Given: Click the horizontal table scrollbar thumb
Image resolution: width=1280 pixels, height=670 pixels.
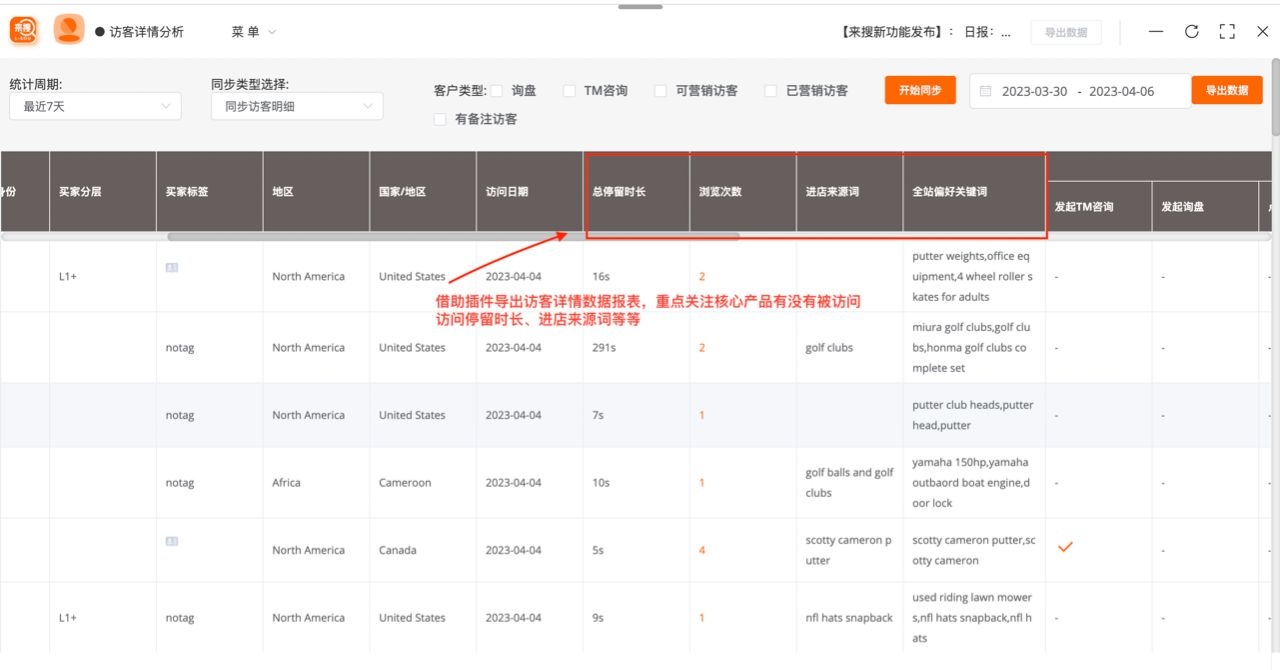Looking at the screenshot, I should (x=453, y=237).
